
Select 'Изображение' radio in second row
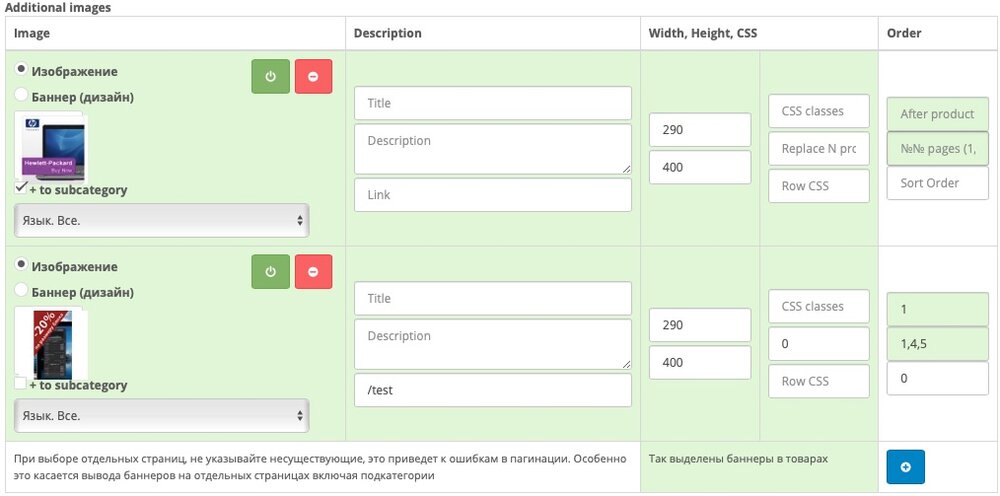tap(21, 265)
